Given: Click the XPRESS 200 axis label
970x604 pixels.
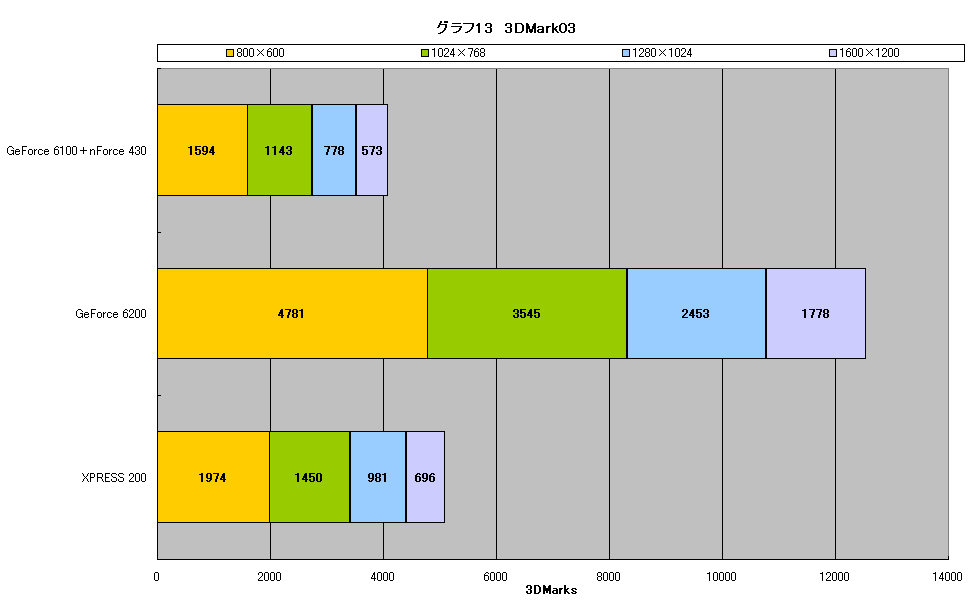Looking at the screenshot, I should coord(114,478).
